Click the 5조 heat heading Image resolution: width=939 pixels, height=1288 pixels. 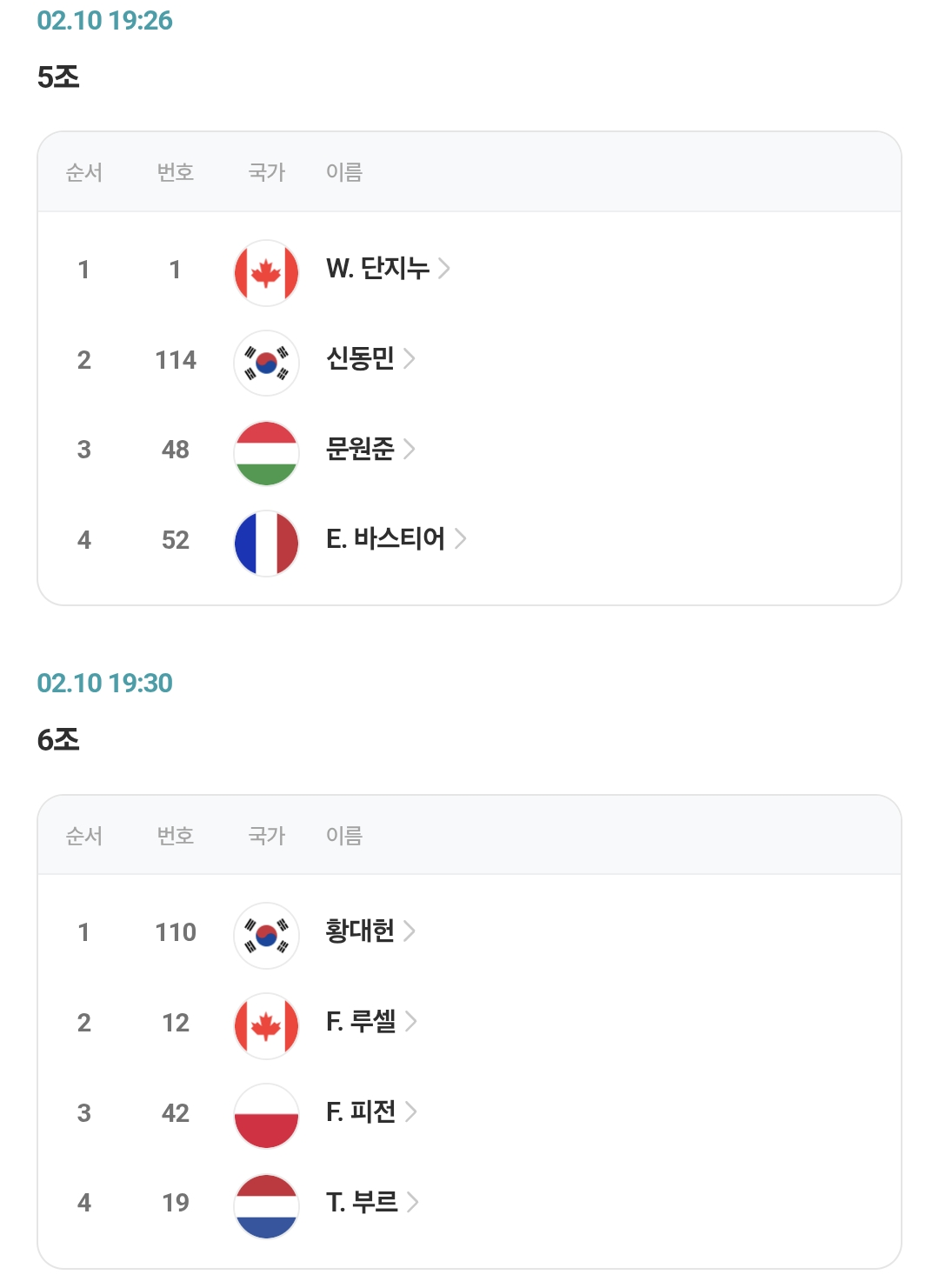click(58, 77)
